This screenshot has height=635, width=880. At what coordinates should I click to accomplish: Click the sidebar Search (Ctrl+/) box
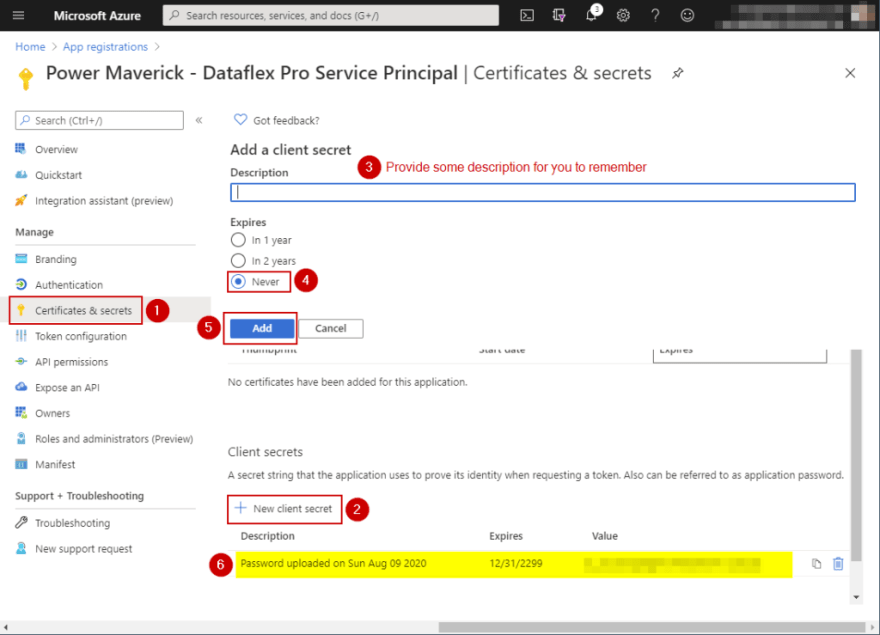(x=99, y=120)
